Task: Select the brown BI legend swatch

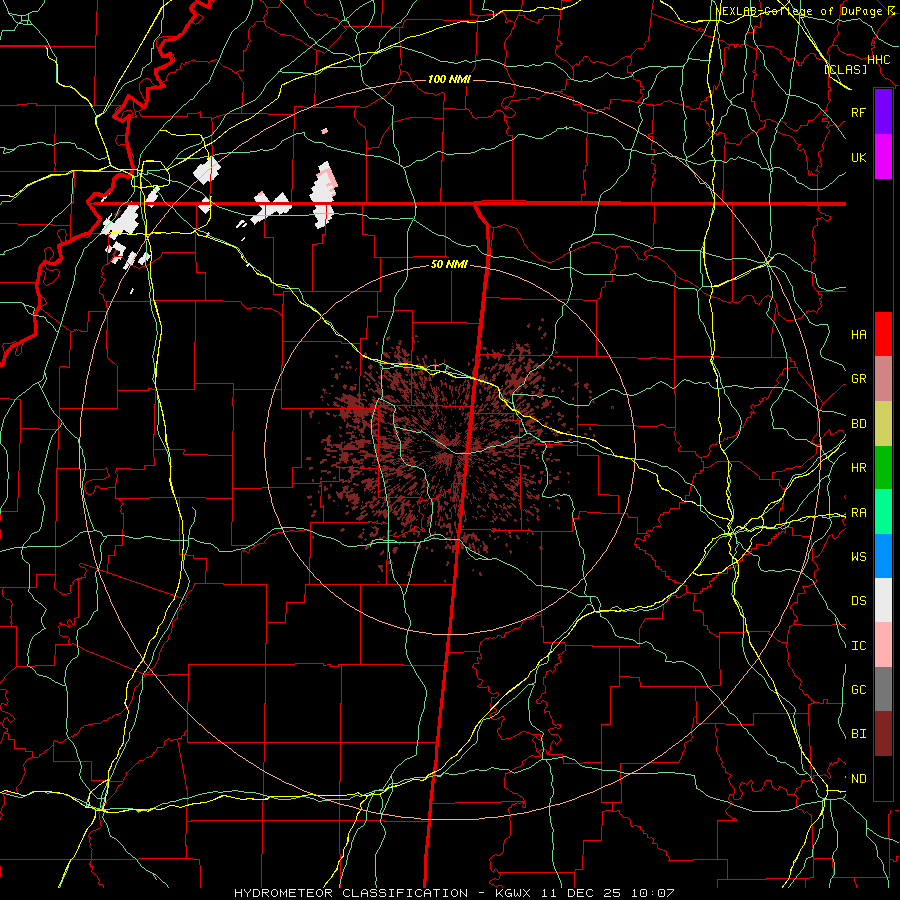Action: [x=883, y=734]
